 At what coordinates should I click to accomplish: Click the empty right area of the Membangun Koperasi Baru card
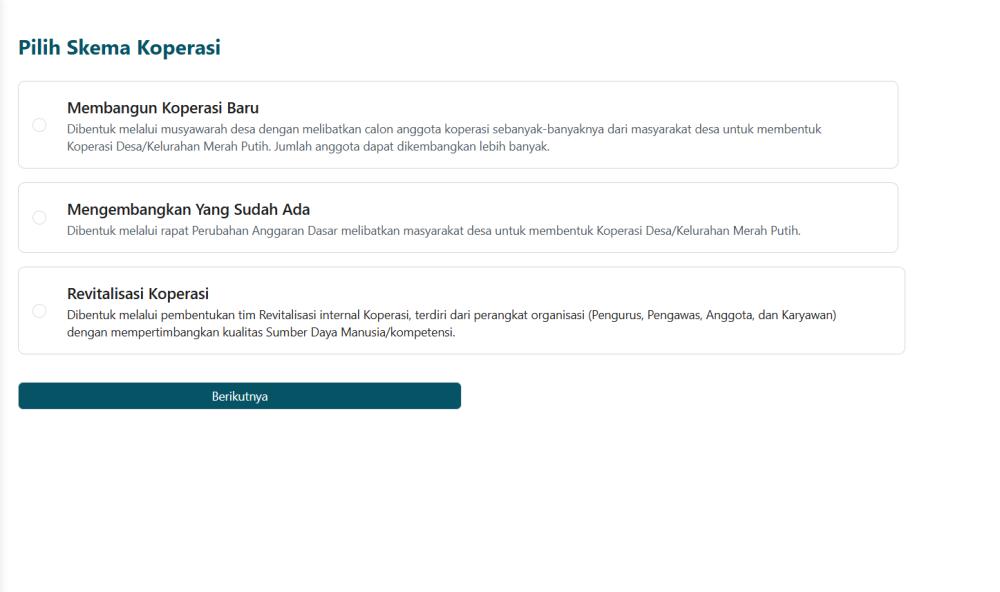point(861,125)
